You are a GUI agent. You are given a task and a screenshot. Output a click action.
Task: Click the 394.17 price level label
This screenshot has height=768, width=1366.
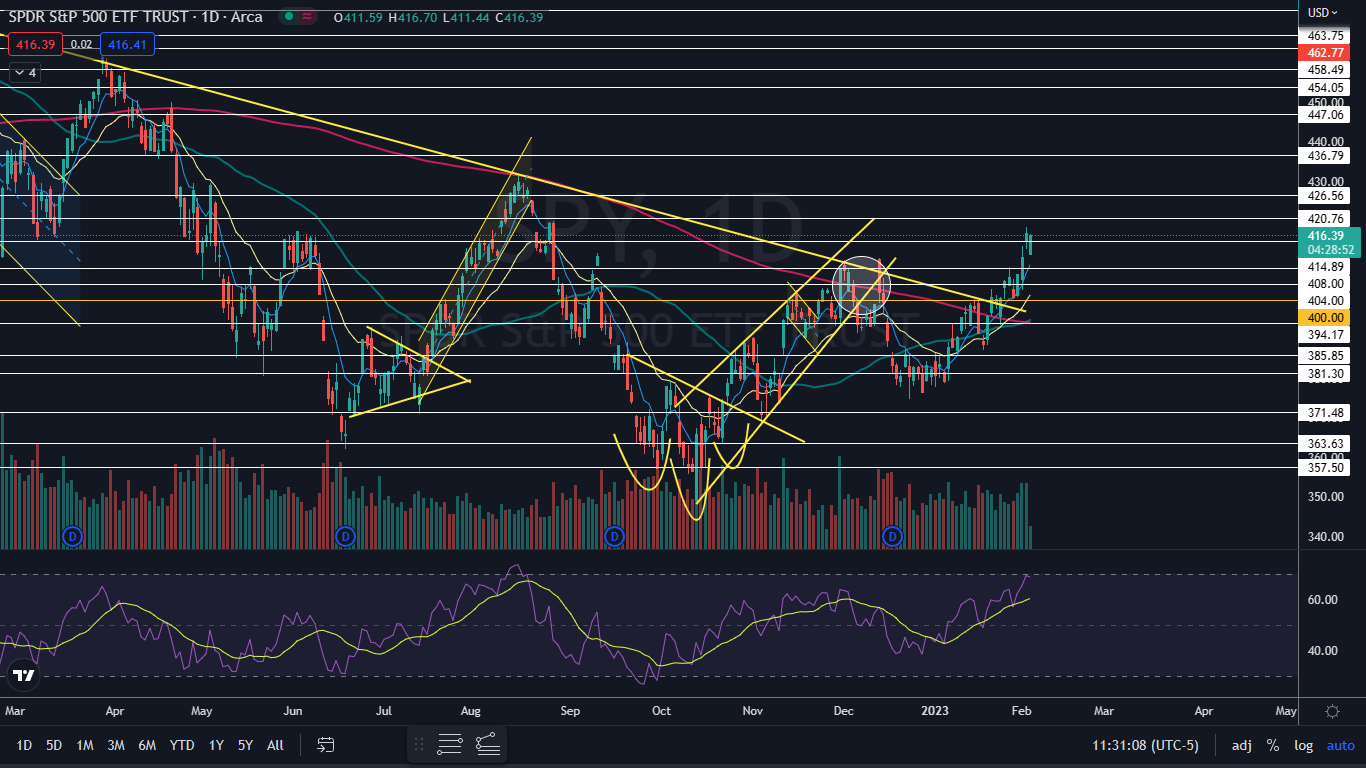[1322, 334]
